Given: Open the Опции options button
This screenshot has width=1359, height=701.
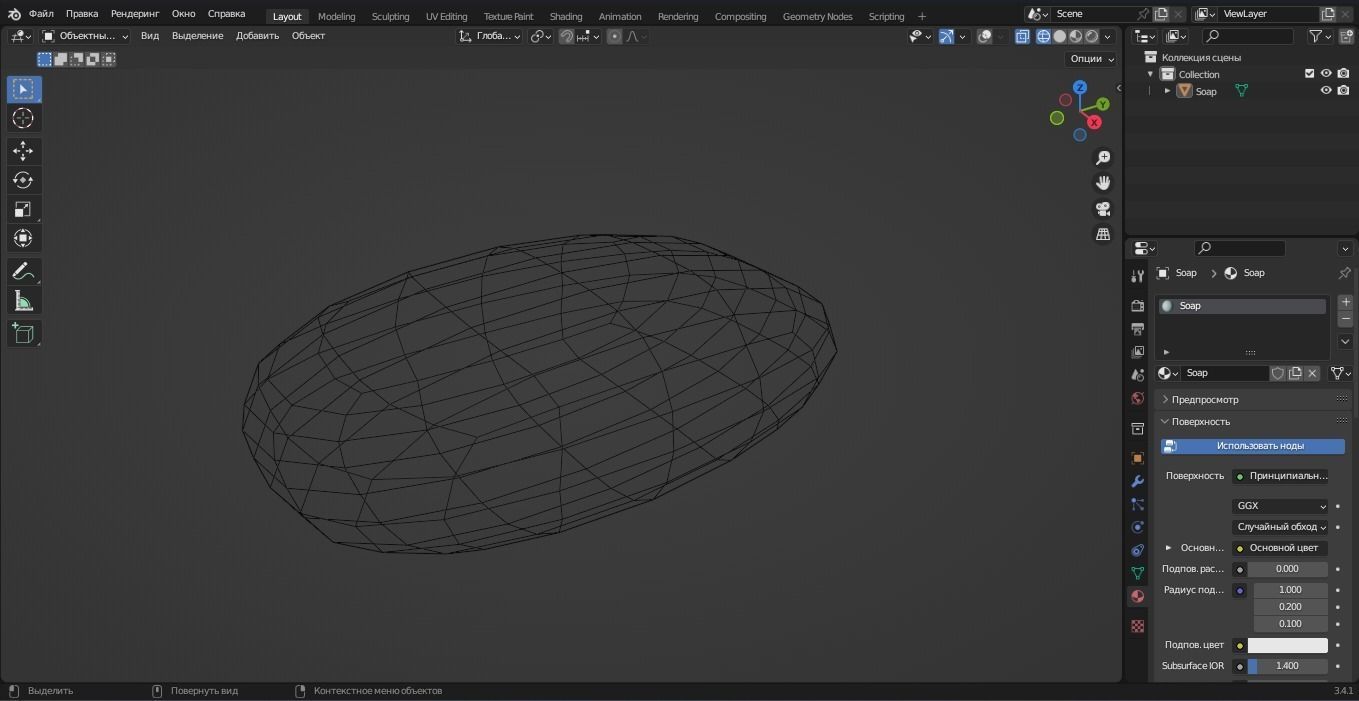Looking at the screenshot, I should pos(1091,59).
